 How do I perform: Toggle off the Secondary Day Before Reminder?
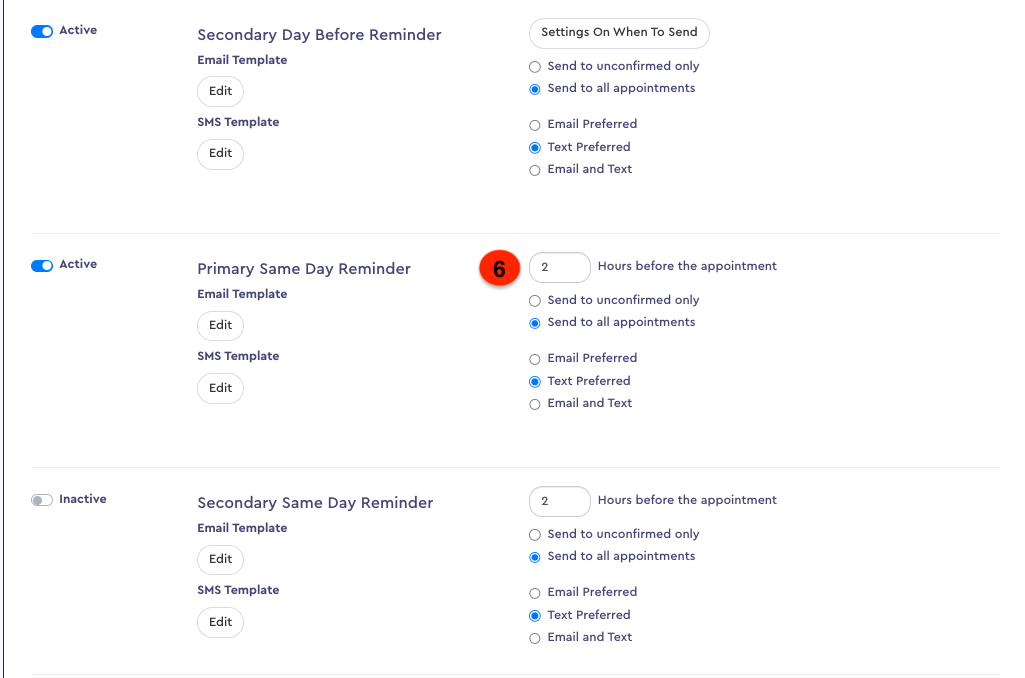[x=40, y=30]
